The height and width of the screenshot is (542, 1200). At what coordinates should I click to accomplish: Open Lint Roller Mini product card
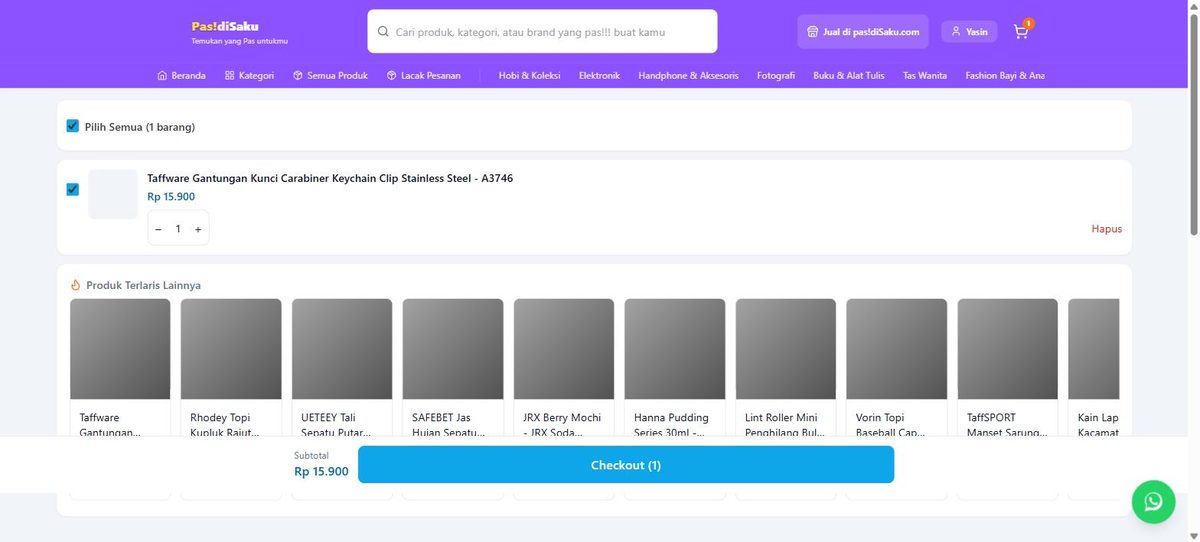pyautogui.click(x=786, y=398)
